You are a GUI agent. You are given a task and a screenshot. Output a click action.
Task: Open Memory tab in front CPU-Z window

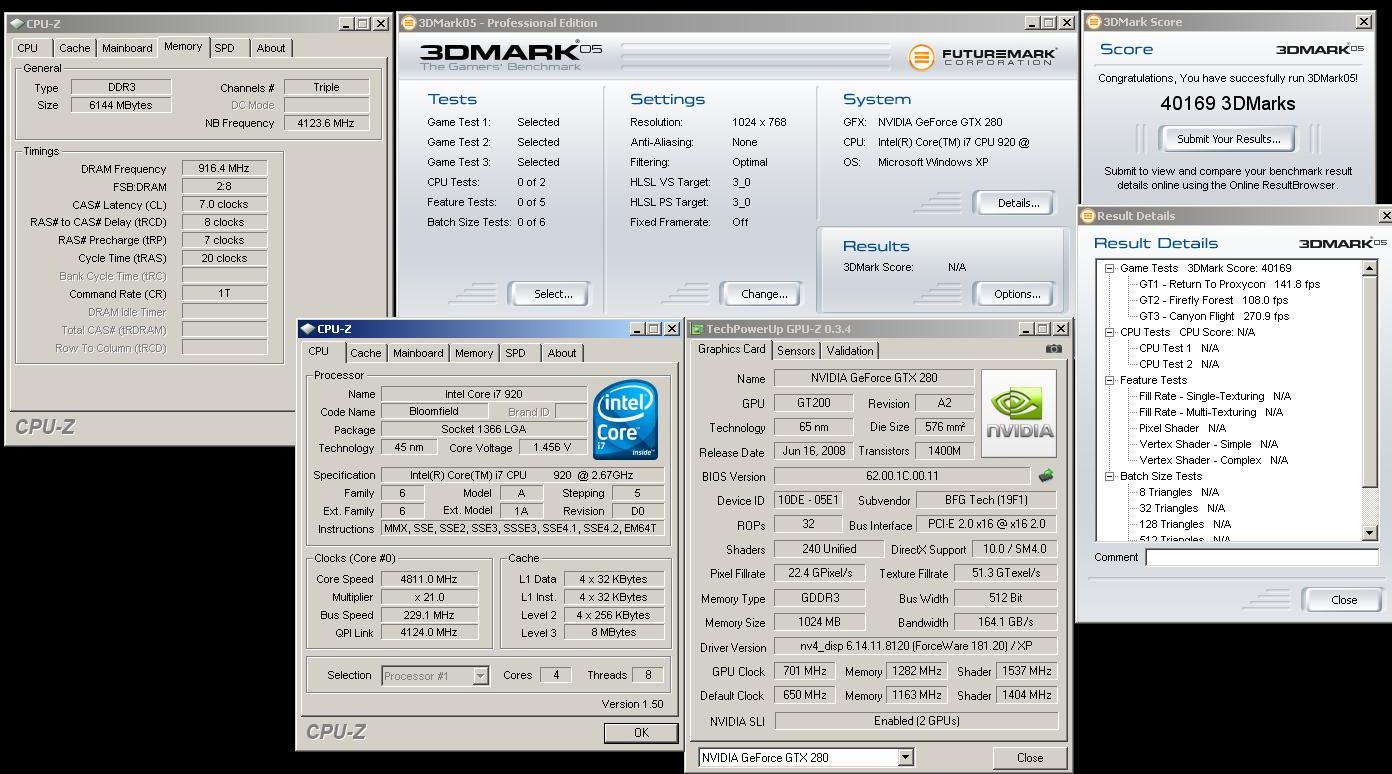pyautogui.click(x=474, y=353)
